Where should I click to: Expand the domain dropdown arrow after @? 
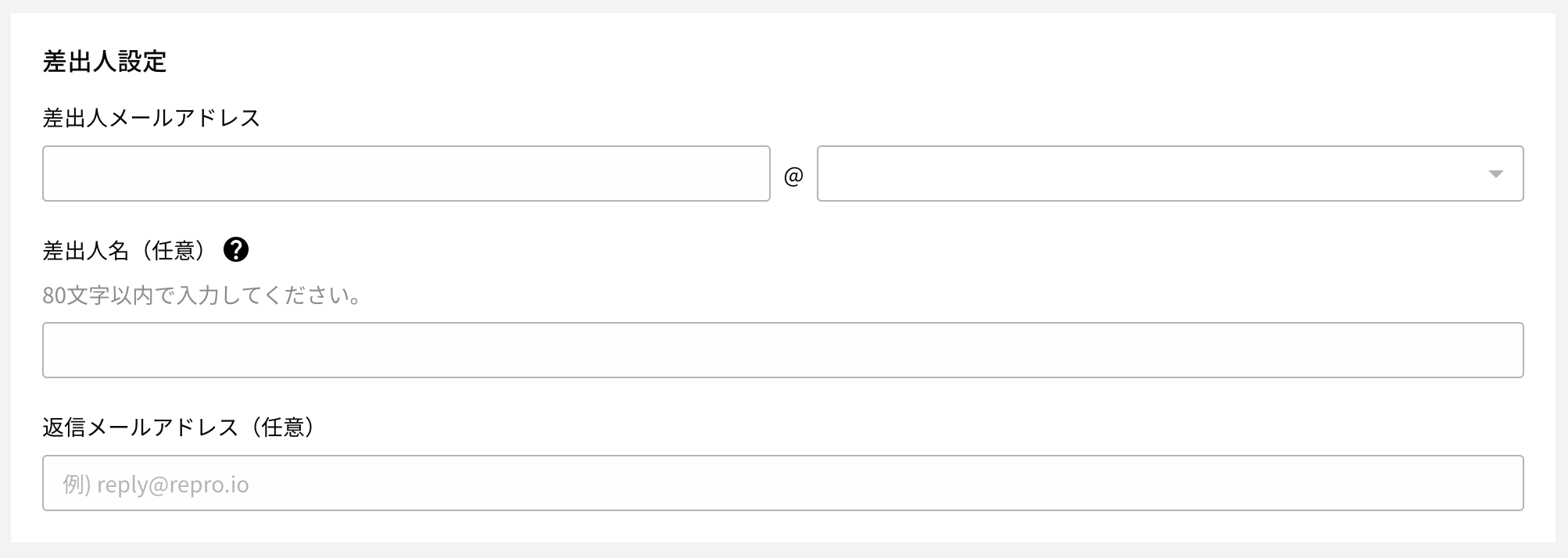1495,173
